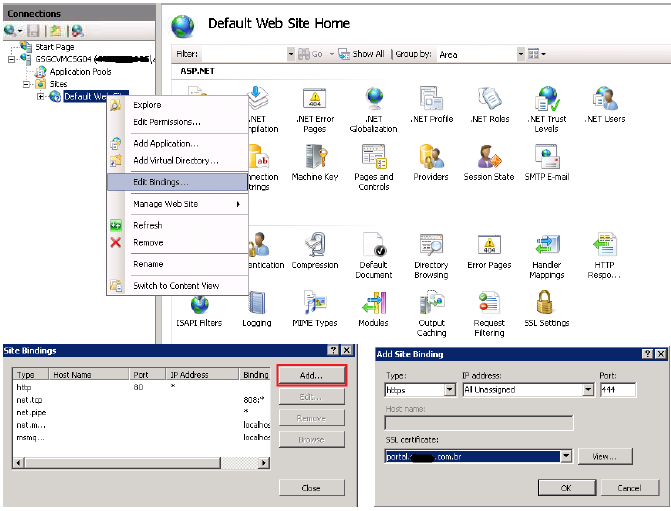
Task: Open the .NET Trust Levels icon
Action: pyautogui.click(x=546, y=101)
